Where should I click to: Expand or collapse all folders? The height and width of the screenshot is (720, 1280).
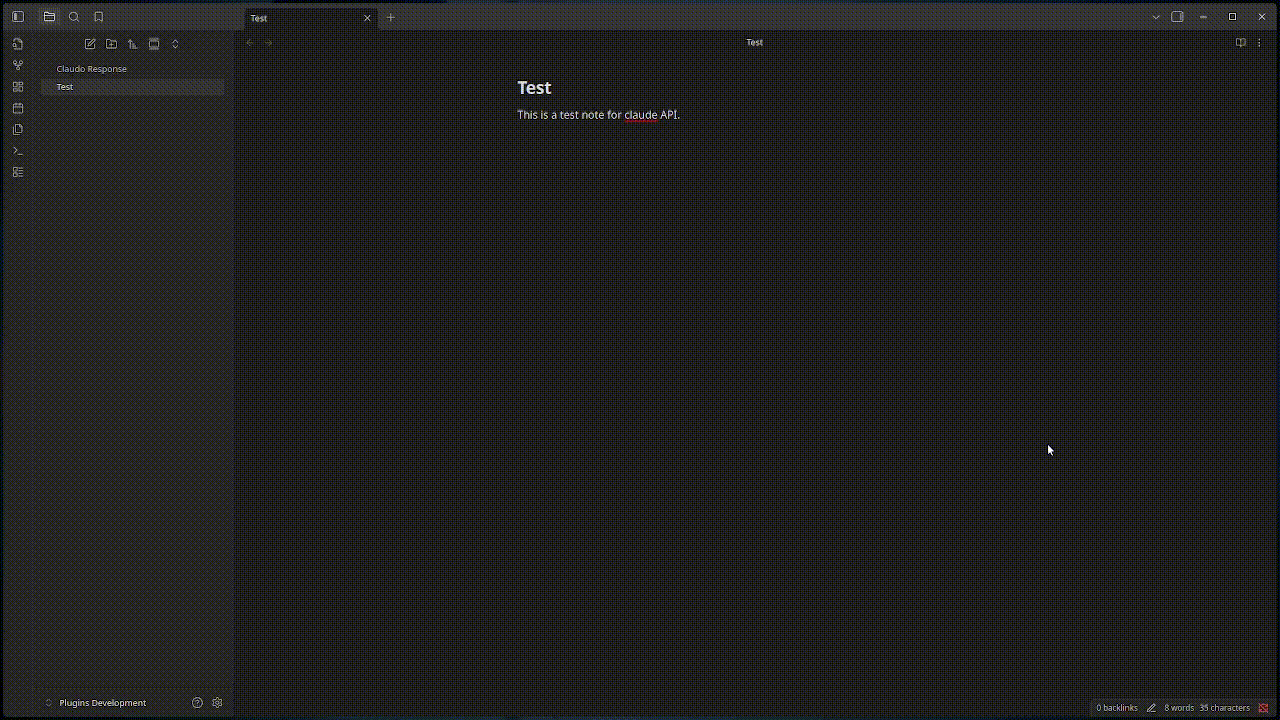point(175,44)
